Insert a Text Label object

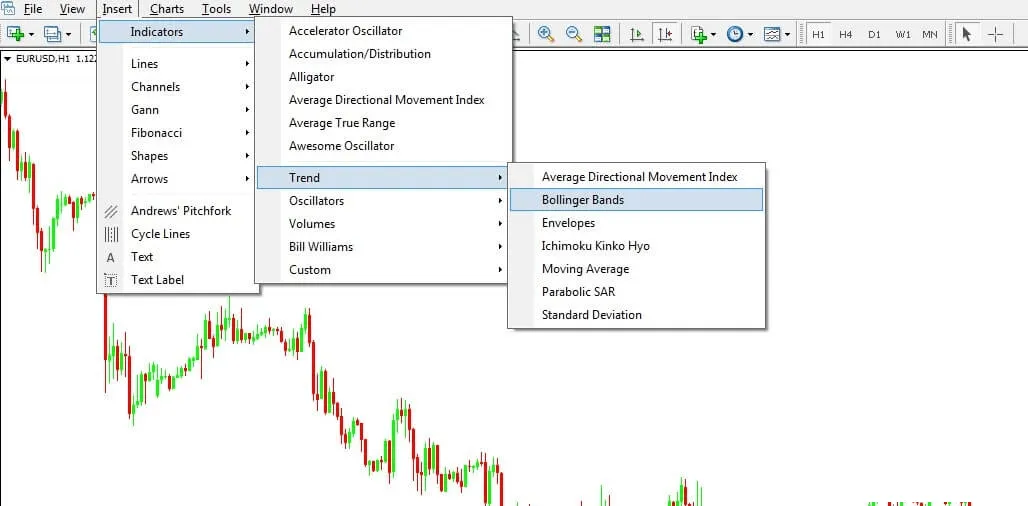click(x=176, y=279)
